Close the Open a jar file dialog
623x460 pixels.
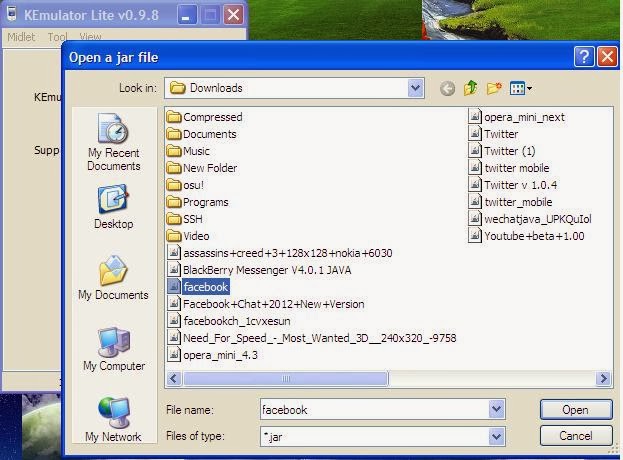608,57
